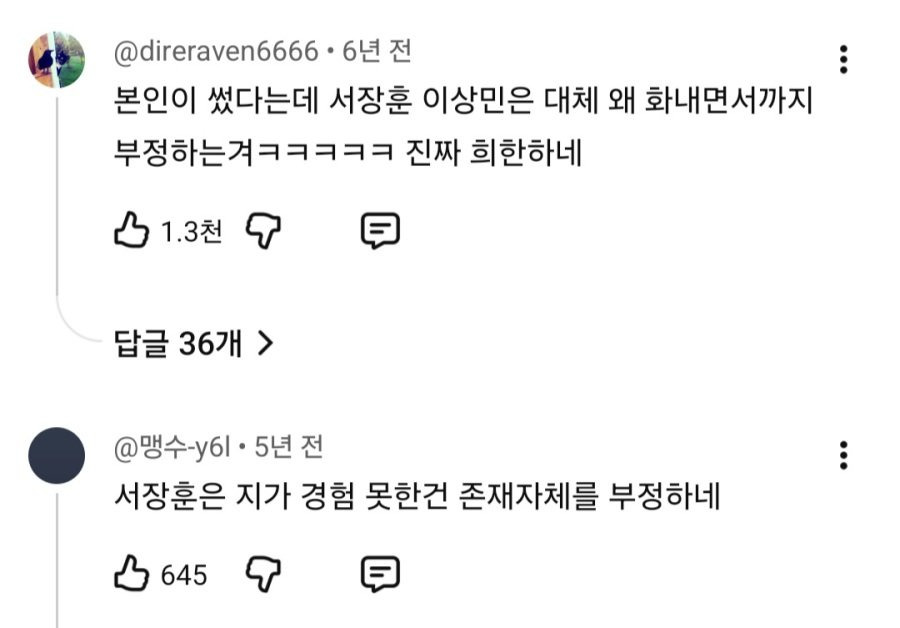Expand the 답글 36개 replies

pos(193,343)
